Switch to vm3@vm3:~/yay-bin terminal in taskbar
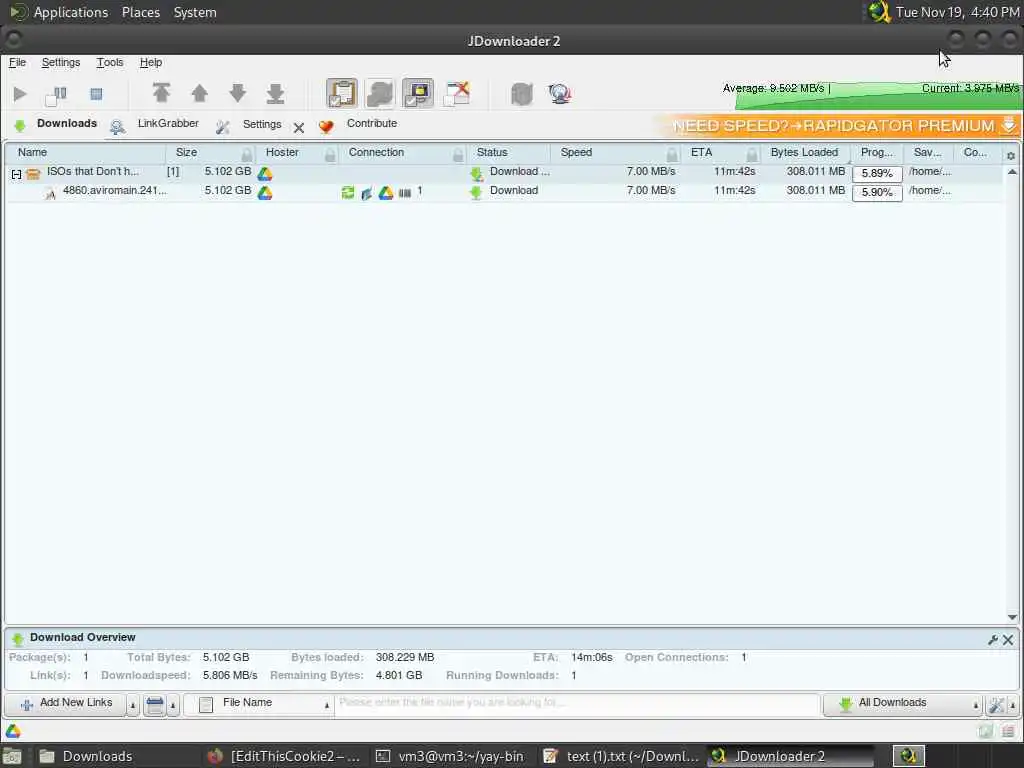 tap(450, 756)
